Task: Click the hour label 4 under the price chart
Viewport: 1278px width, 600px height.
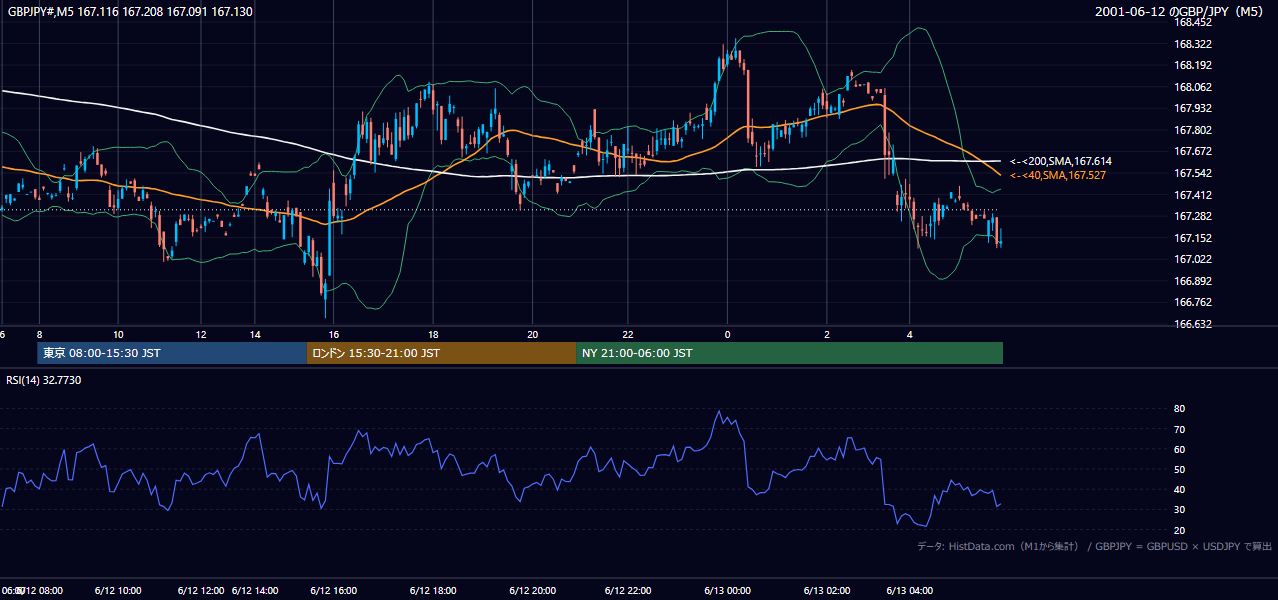Action: 910,334
